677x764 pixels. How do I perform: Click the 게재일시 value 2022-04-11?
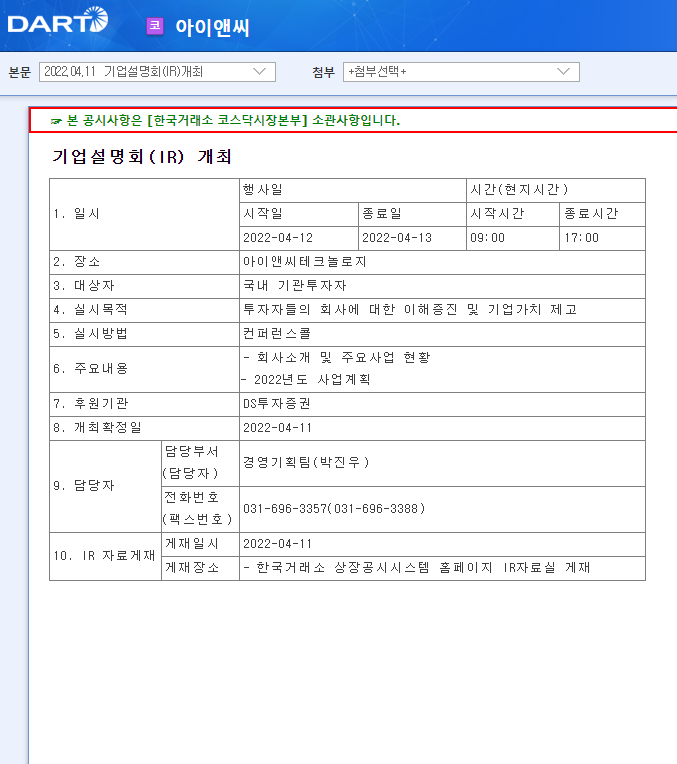pyautogui.click(x=443, y=544)
